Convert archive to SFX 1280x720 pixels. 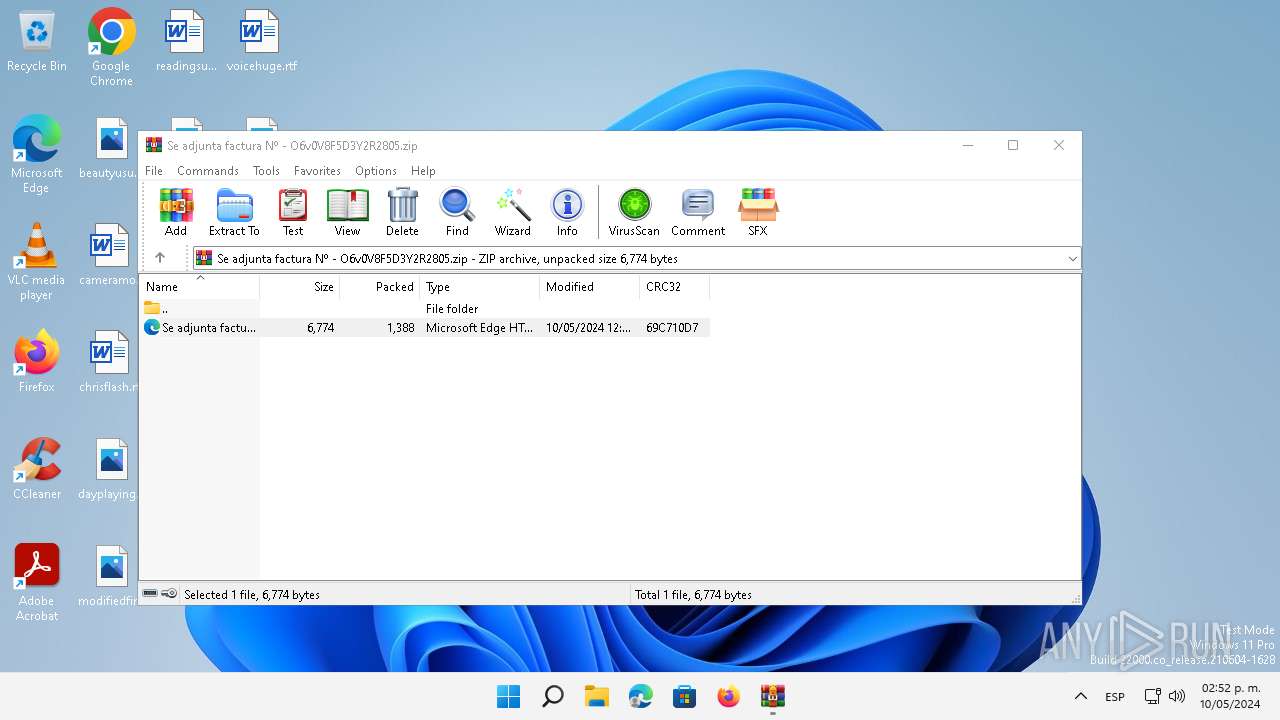coord(758,213)
